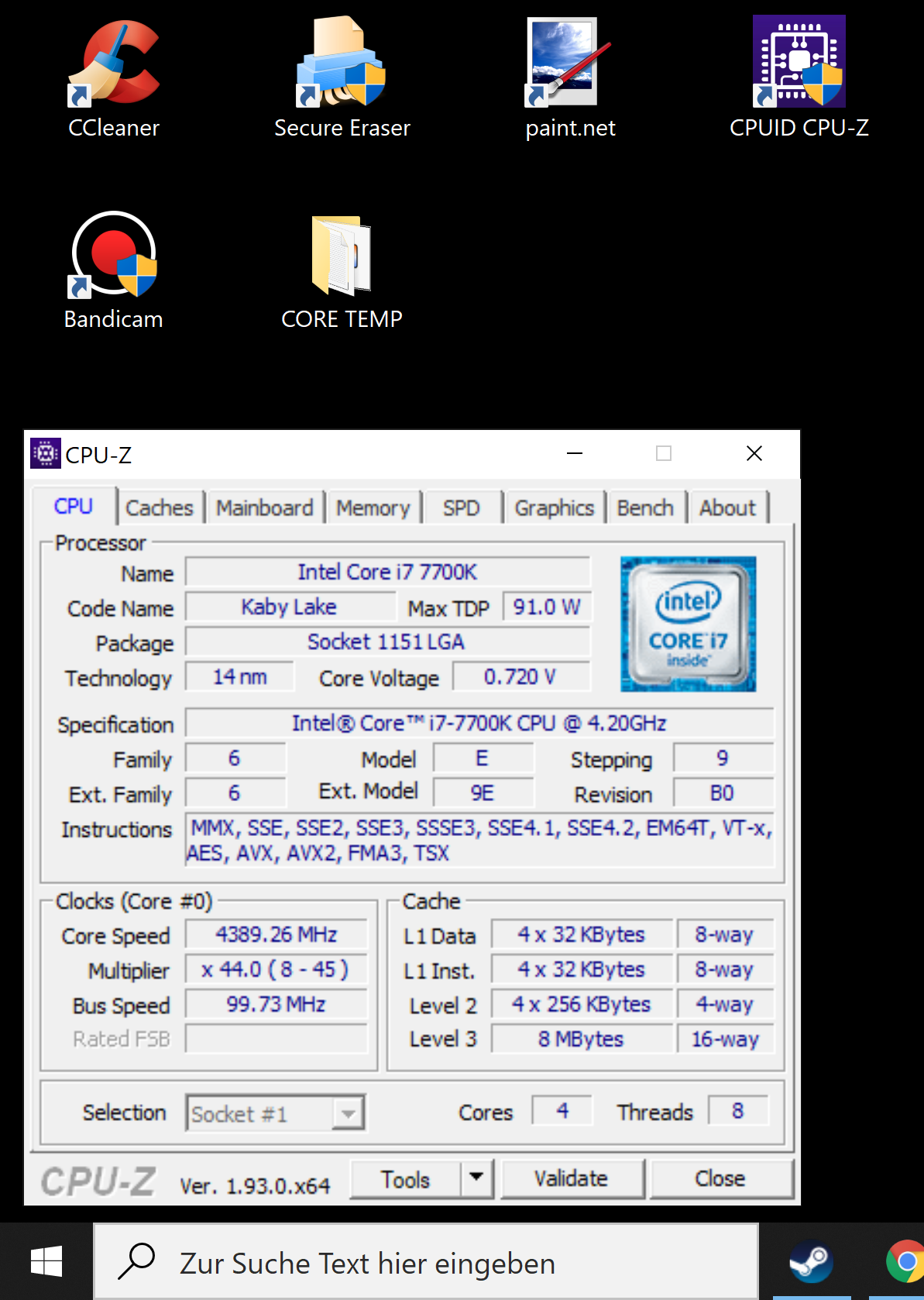This screenshot has width=924, height=1300.
Task: Click the Level 2 '4-way' value
Action: (x=725, y=1004)
